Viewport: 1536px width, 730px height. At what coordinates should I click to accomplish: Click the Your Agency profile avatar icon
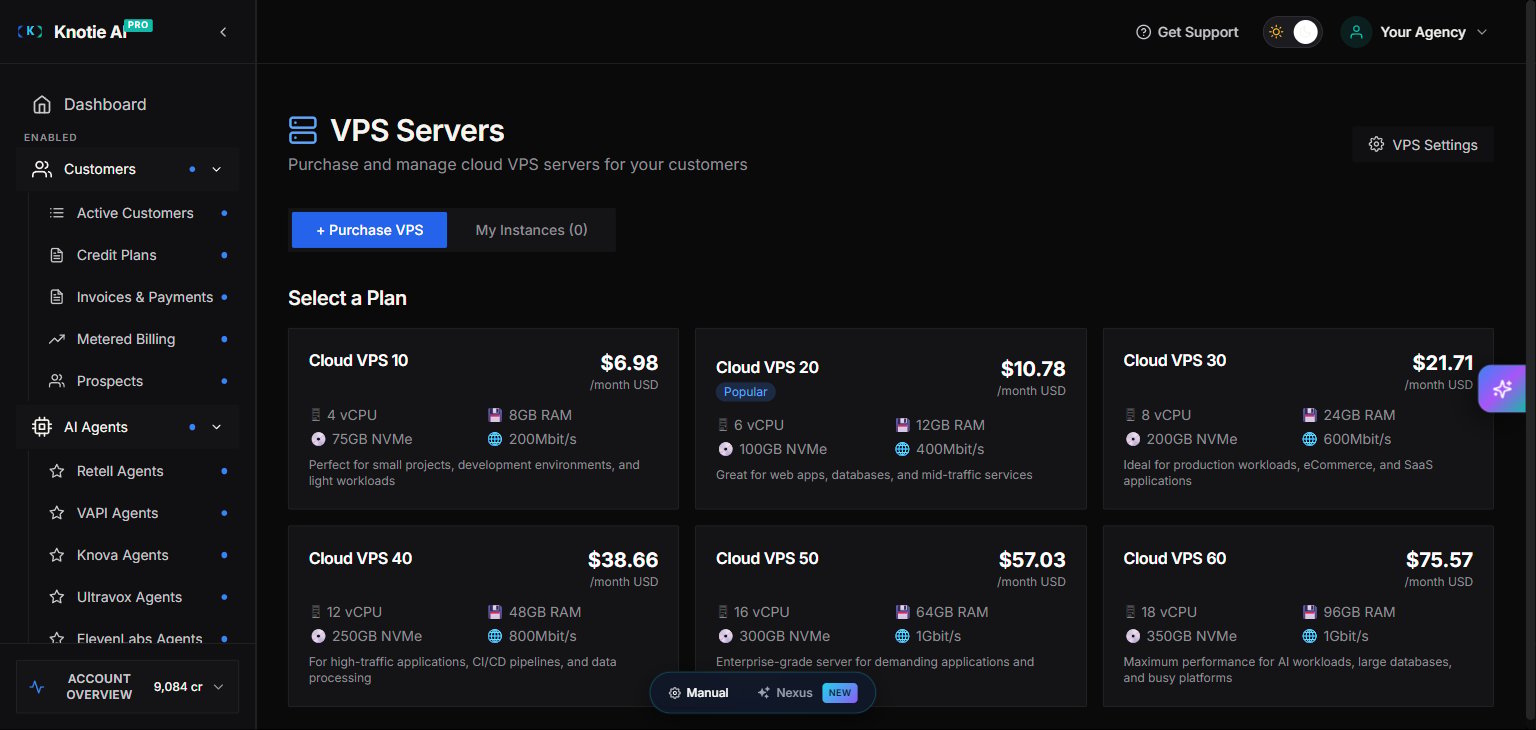click(1356, 32)
